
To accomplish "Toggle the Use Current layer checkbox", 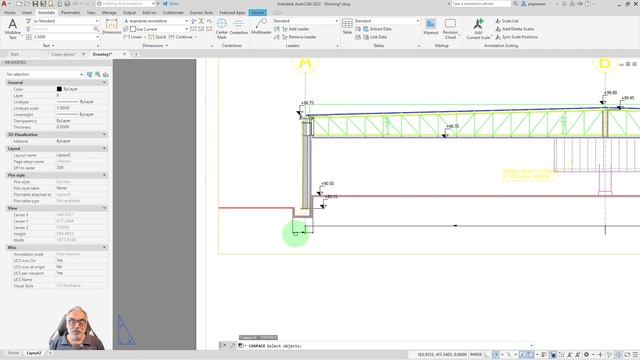I will [133, 29].
